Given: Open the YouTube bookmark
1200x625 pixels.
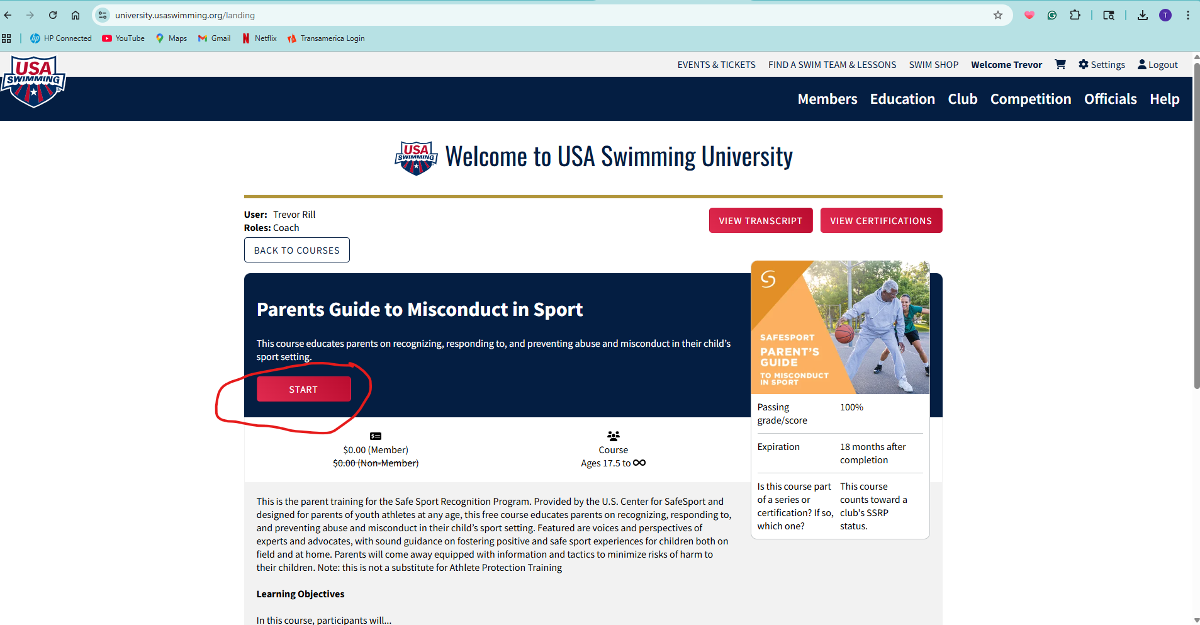Looking at the screenshot, I should 123,39.
